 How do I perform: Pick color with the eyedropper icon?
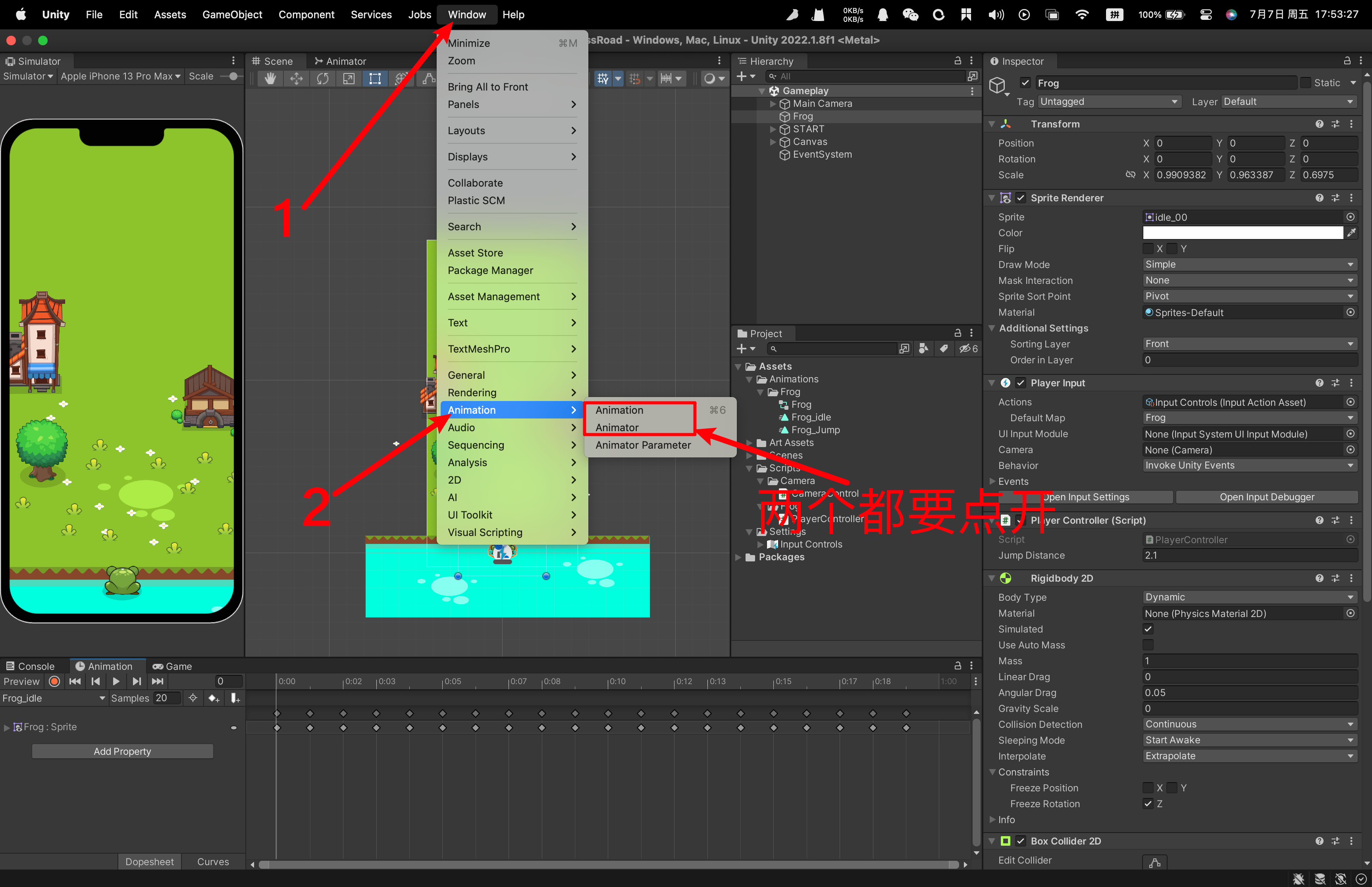[x=1351, y=233]
